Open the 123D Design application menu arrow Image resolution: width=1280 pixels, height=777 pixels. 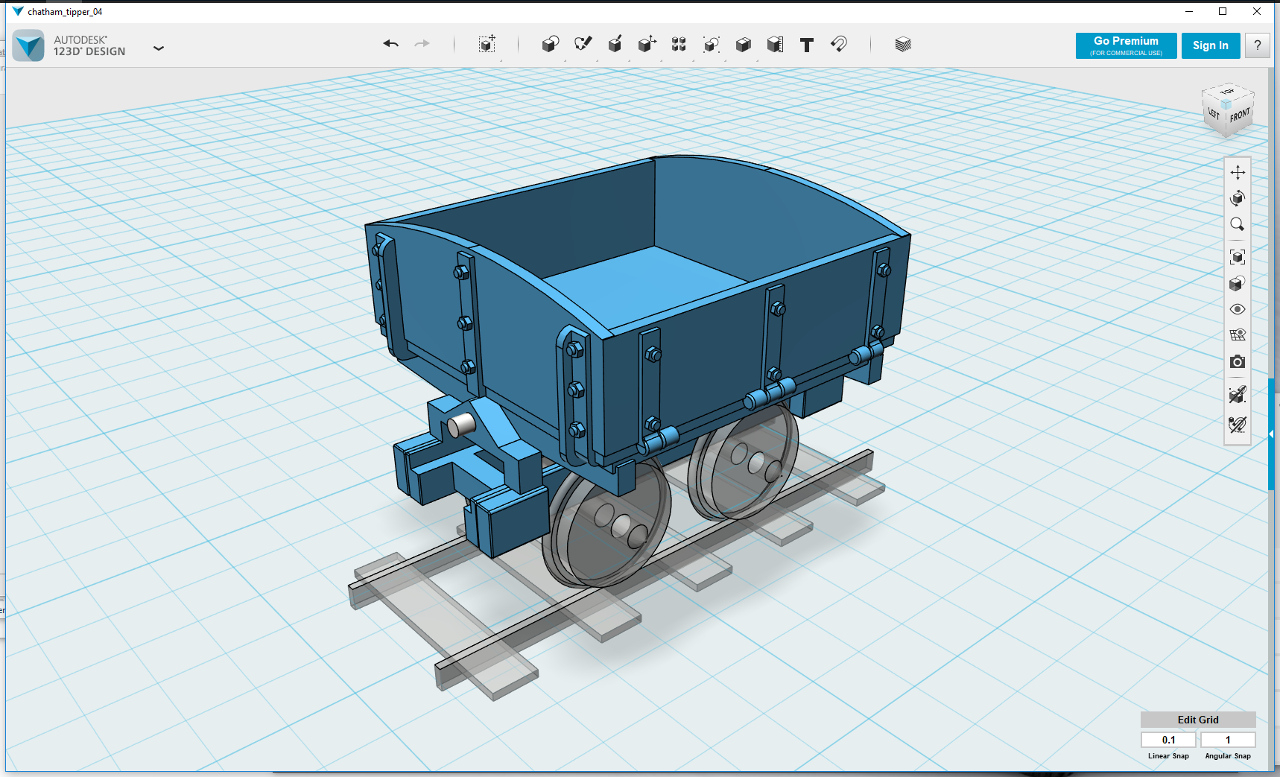(x=158, y=47)
